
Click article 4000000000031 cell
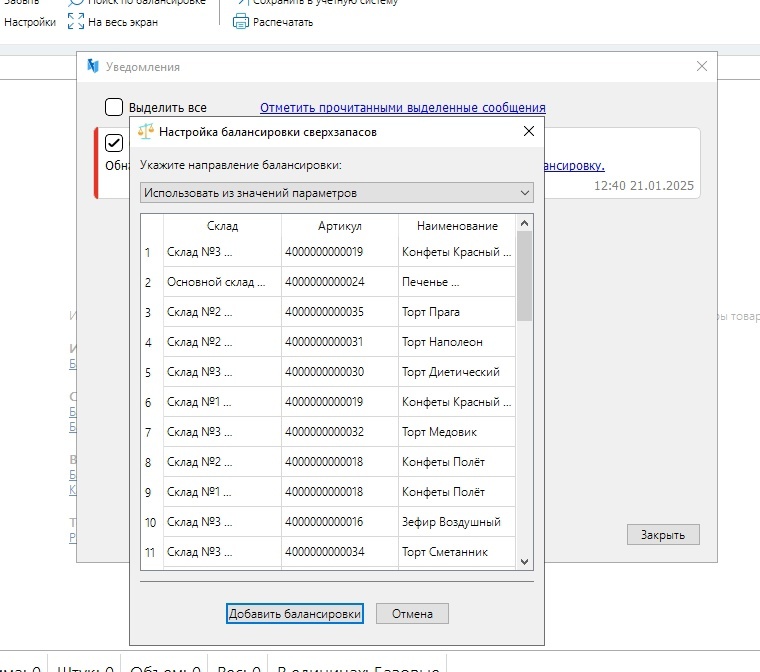coord(340,342)
